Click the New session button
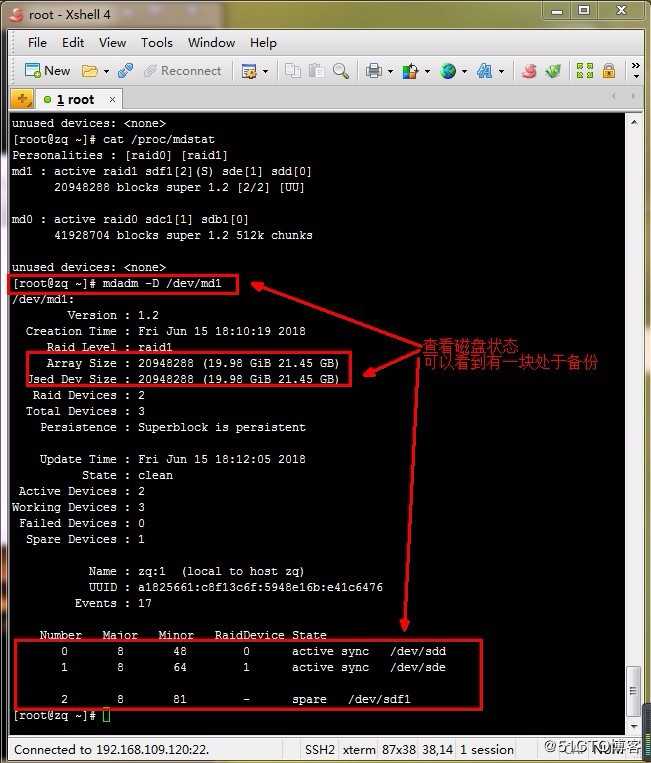Screen dimensions: 651x763 click(x=47, y=71)
